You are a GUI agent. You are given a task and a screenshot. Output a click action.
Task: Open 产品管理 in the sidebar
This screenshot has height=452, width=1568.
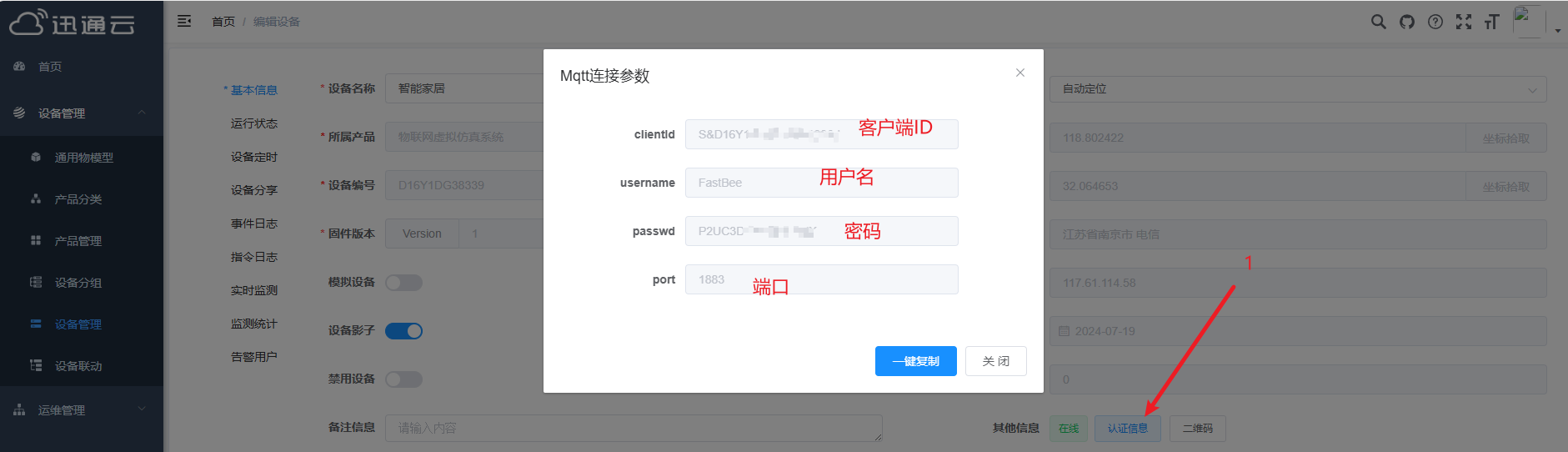pyautogui.click(x=78, y=241)
